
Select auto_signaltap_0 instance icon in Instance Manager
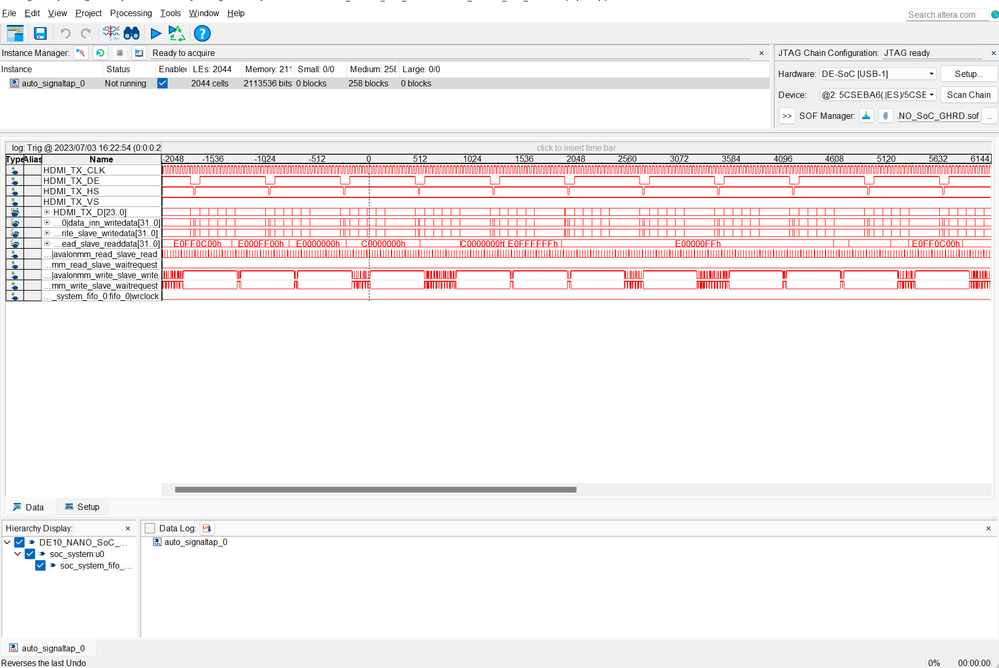[x=14, y=84]
